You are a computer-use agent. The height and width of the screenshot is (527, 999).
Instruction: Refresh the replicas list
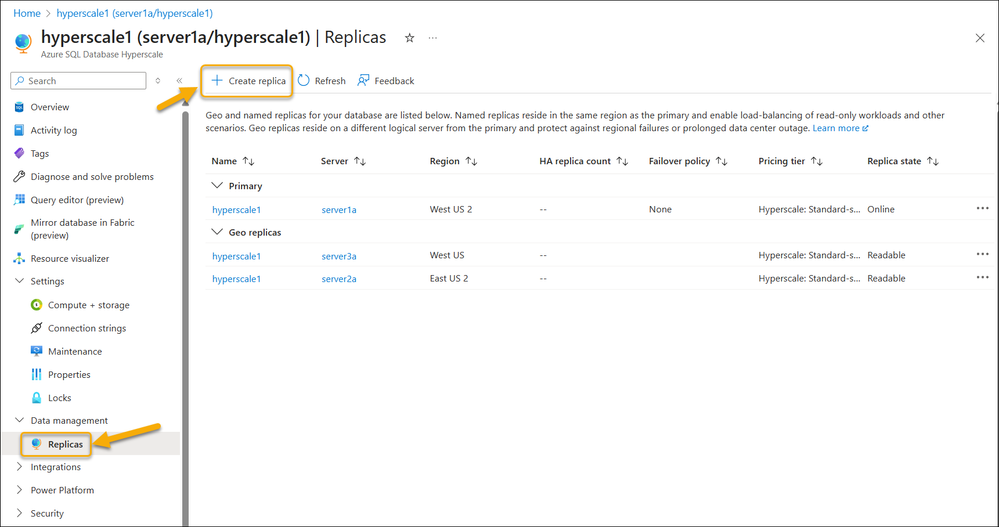322,81
